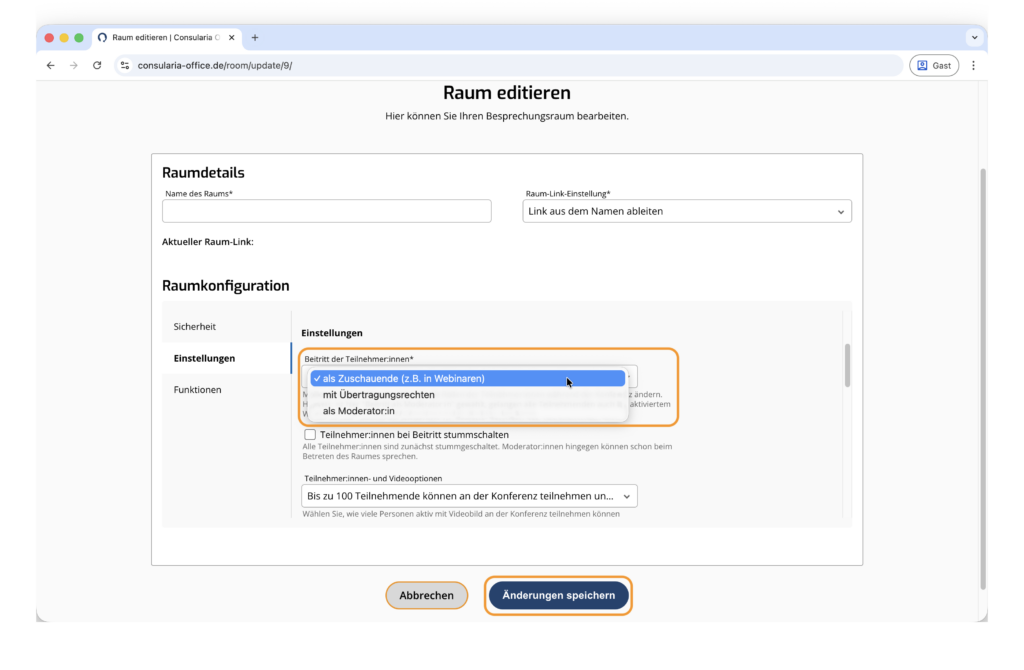
Task: Select 'als Zuschauende (z.B. in Webinaren)' option
Action: 467,379
